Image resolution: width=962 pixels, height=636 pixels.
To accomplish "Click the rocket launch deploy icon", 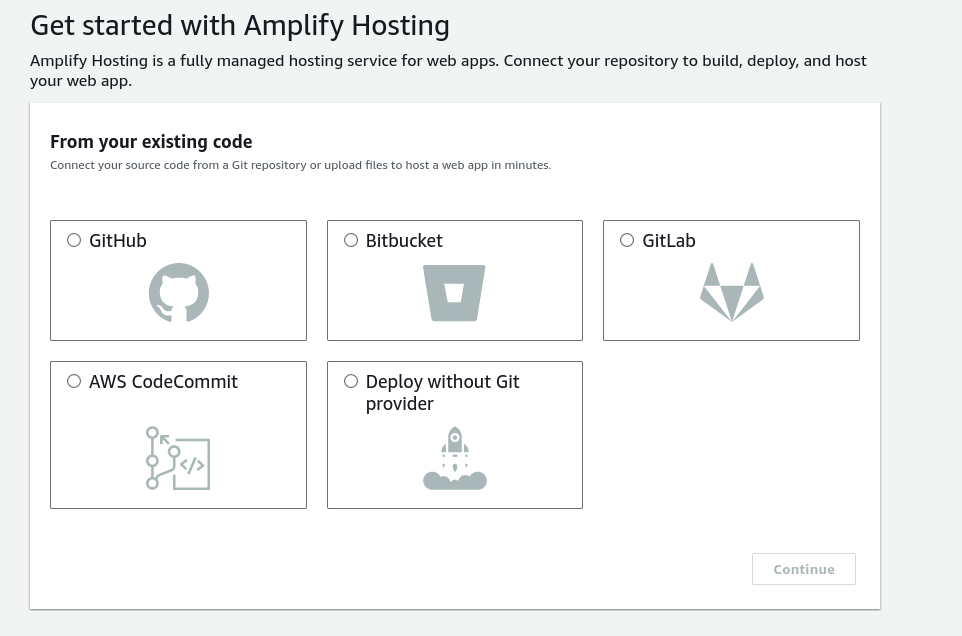I will (455, 458).
